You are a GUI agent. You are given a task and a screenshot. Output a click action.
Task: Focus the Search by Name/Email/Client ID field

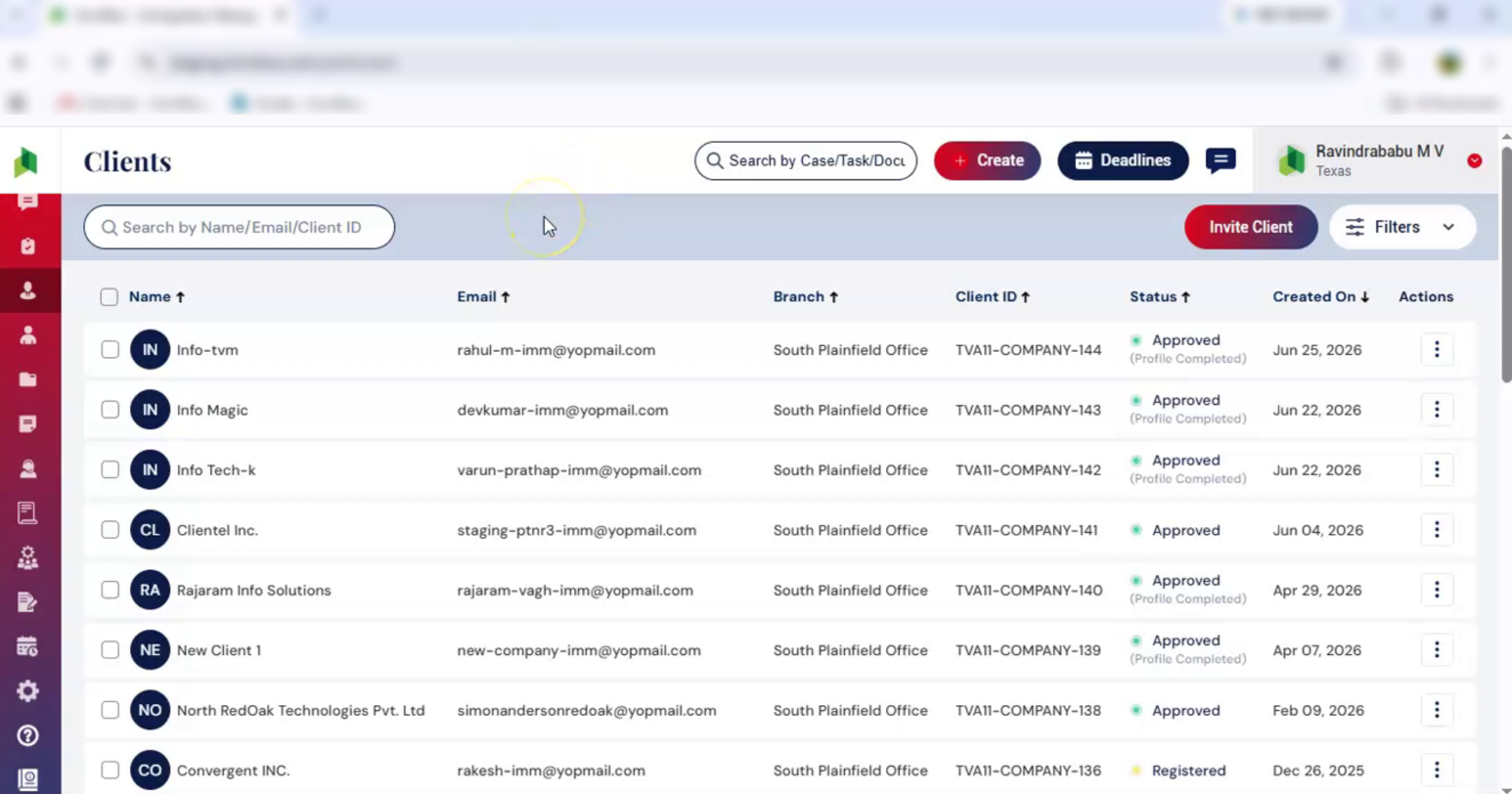(239, 227)
